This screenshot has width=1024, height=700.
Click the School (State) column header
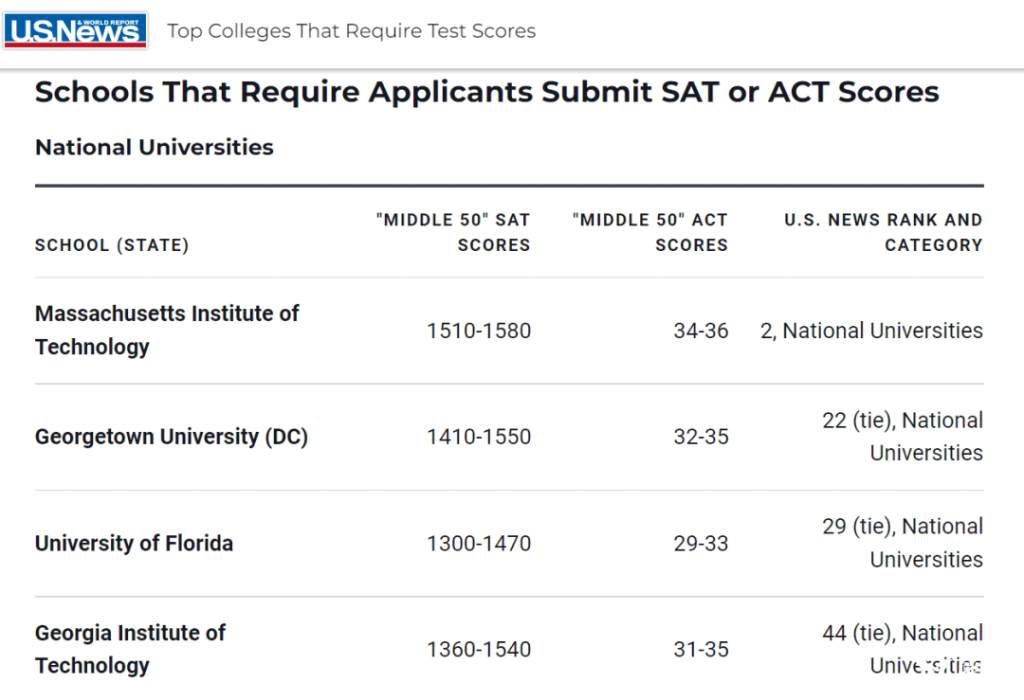coord(112,245)
